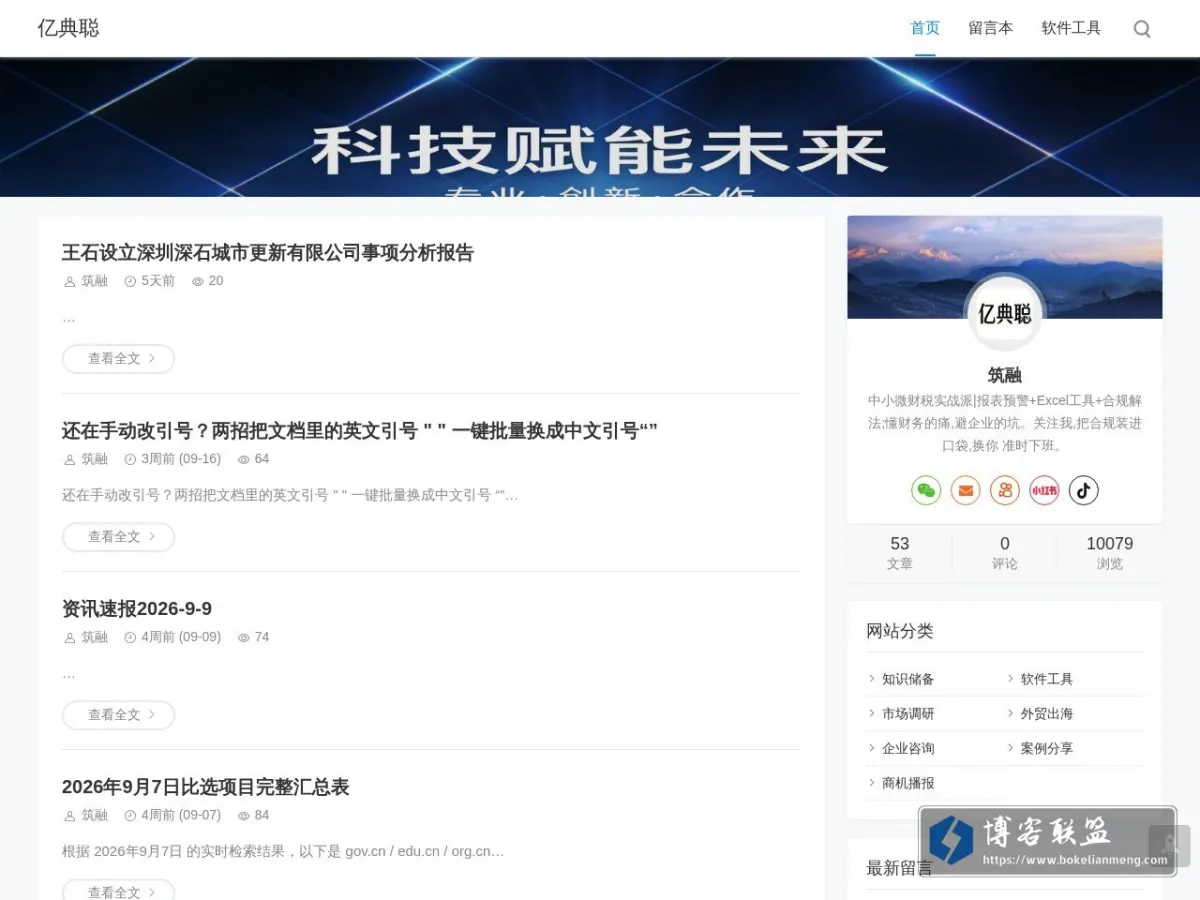Viewport: 1200px width, 900px height.
Task: Click excerpt text 还在手动改引号？两招把文档里的英文引号
Action: [x=290, y=495]
